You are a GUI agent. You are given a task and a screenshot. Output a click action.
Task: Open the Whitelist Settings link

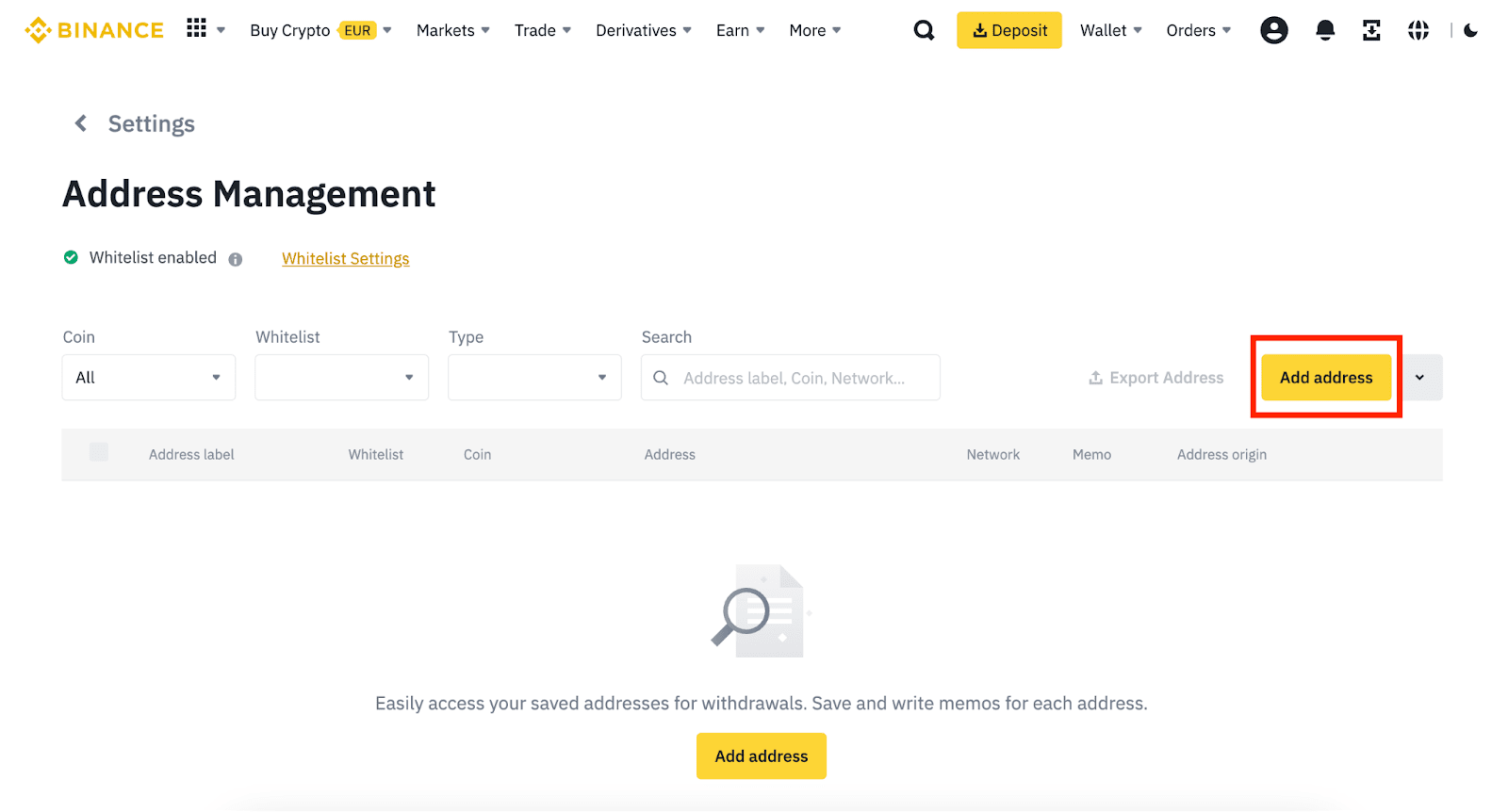pyautogui.click(x=345, y=258)
